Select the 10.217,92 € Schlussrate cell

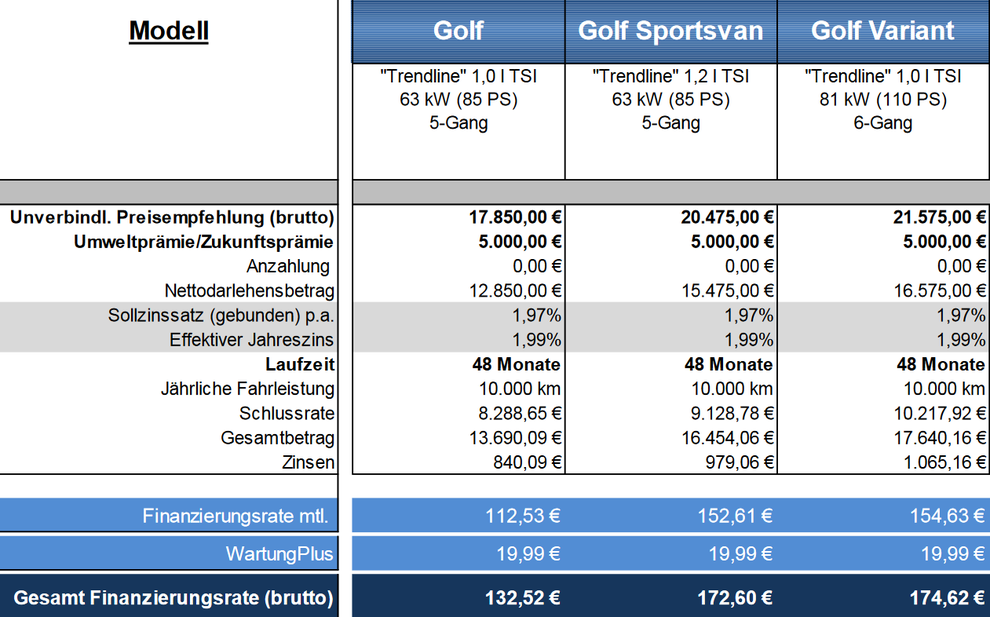(939, 413)
